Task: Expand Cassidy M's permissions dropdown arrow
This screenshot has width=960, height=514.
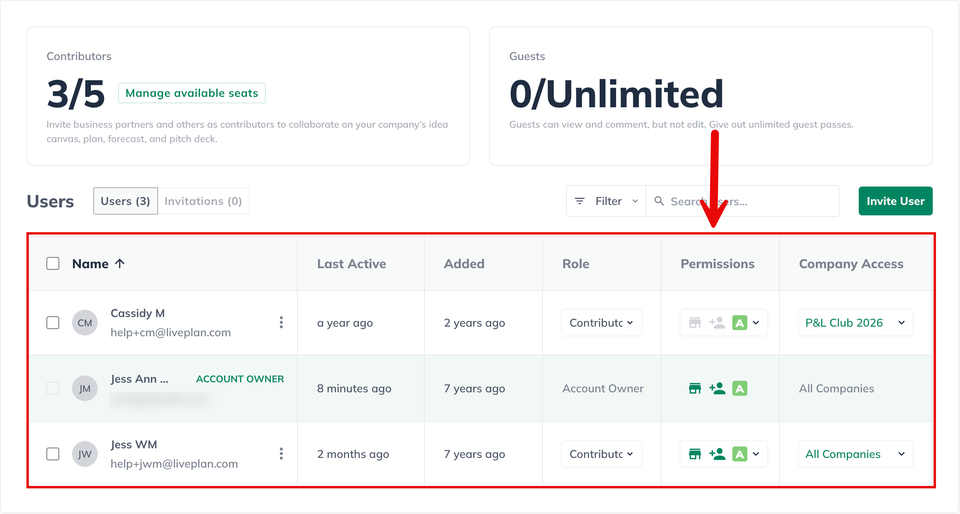Action: click(x=756, y=322)
